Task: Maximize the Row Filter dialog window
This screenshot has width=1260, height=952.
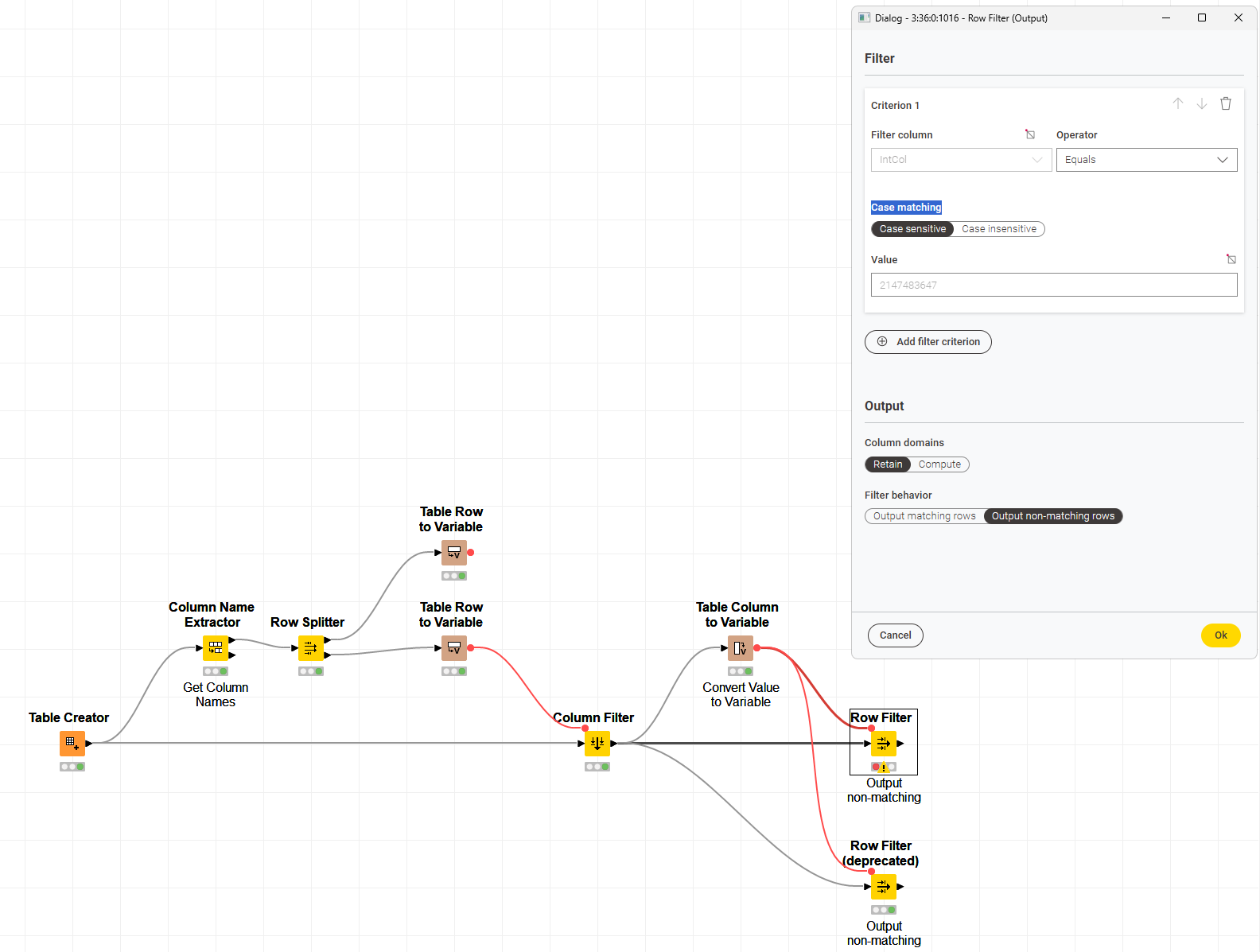Action: [x=1202, y=17]
